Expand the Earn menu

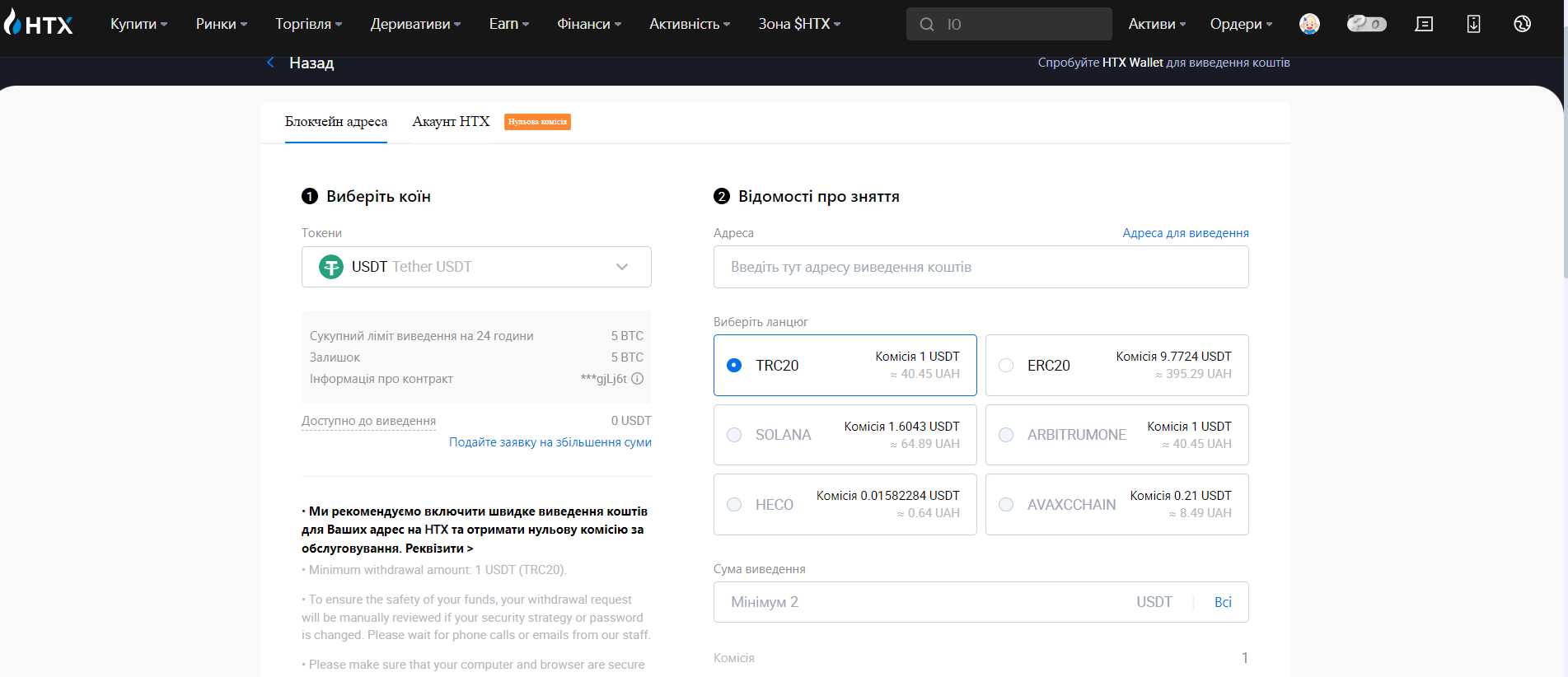pos(508,24)
